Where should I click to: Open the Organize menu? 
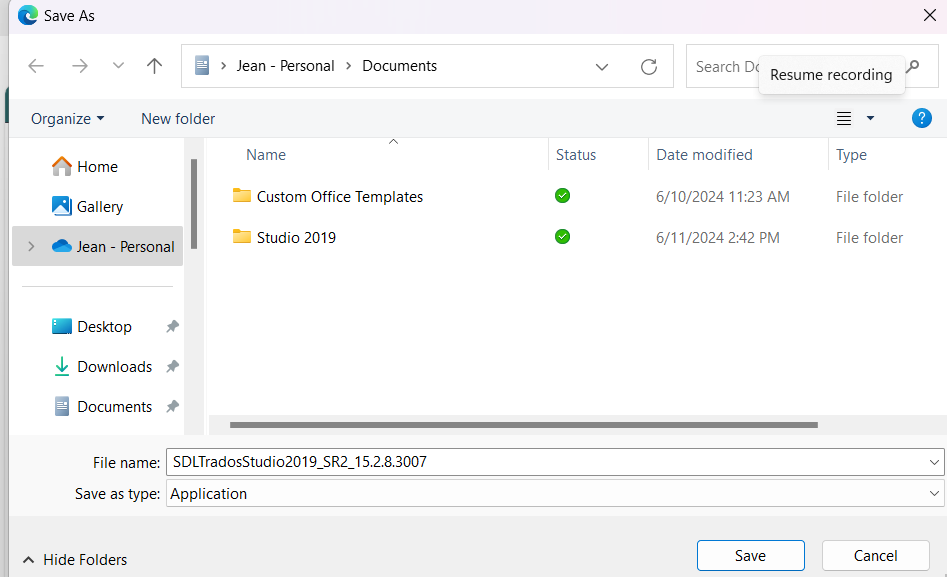[67, 119]
